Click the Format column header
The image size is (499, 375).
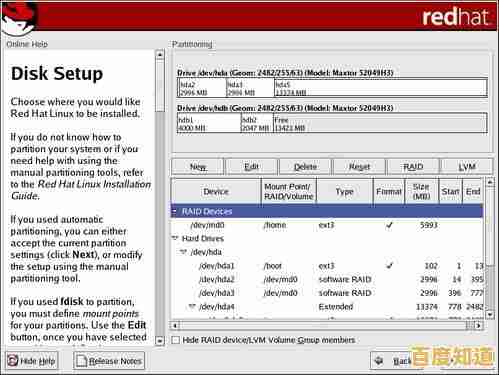pyautogui.click(x=389, y=191)
